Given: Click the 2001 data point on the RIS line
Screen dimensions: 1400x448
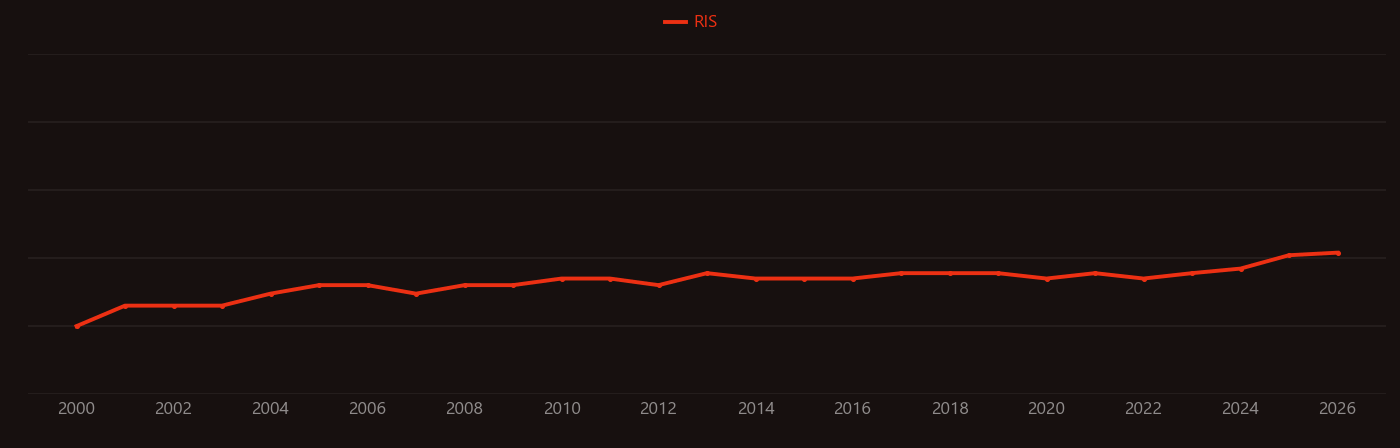Looking at the screenshot, I should click(x=125, y=306).
